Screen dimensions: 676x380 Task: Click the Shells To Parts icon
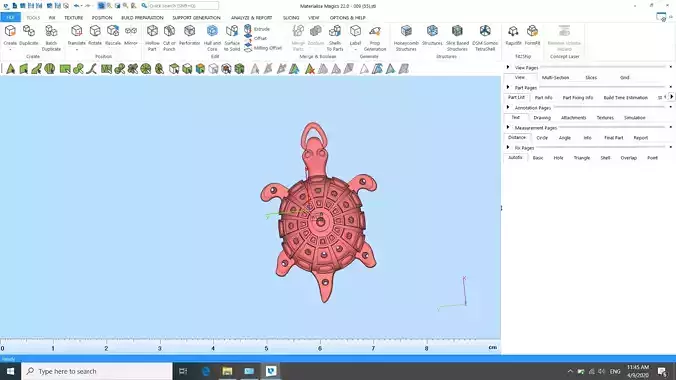335,31
